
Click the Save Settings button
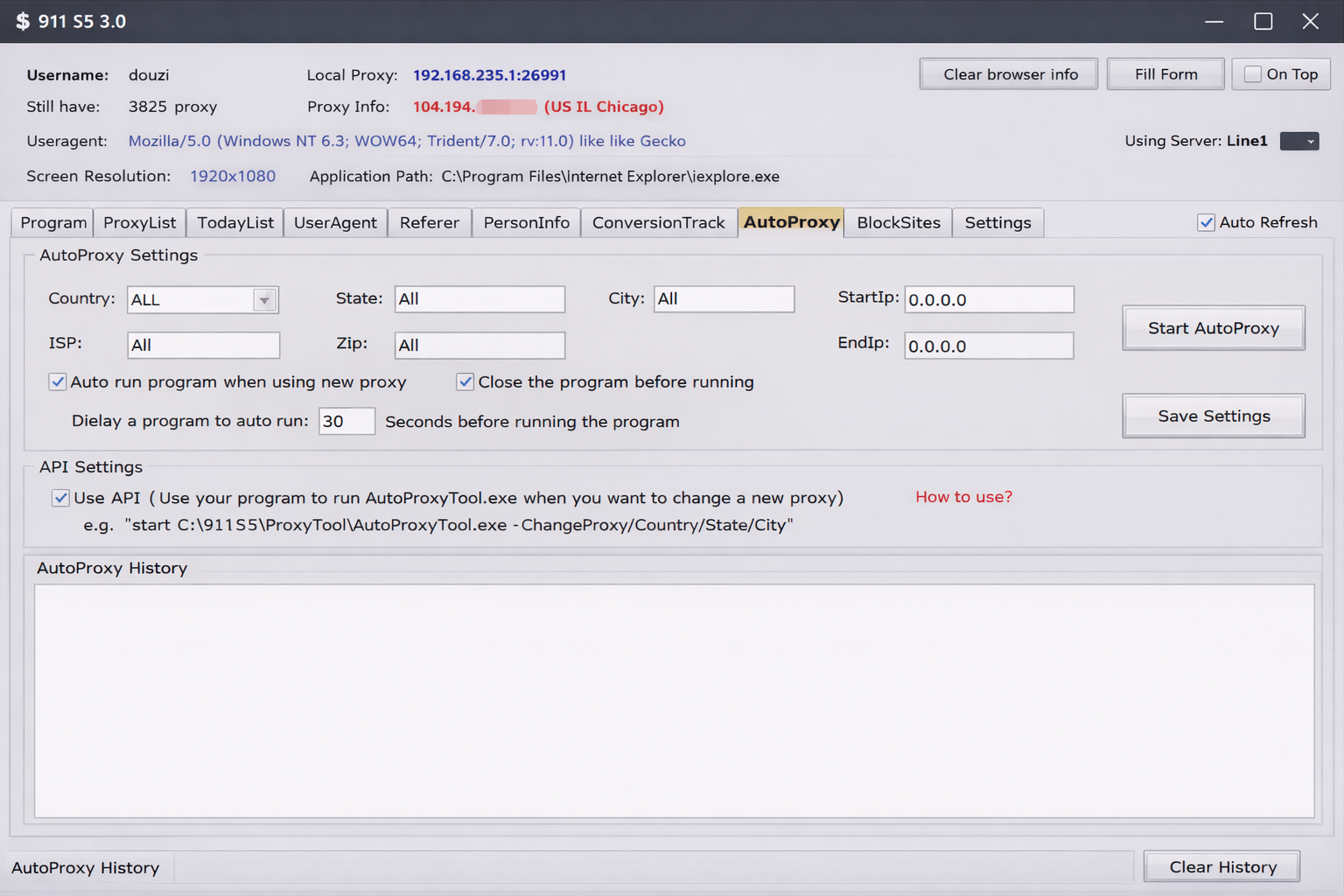point(1213,416)
